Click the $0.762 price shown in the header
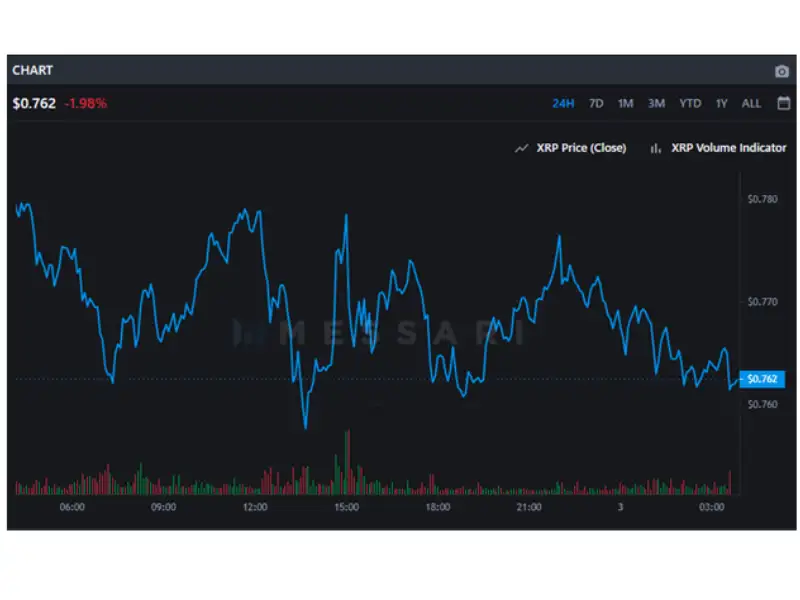The image size is (800, 600). (32, 102)
